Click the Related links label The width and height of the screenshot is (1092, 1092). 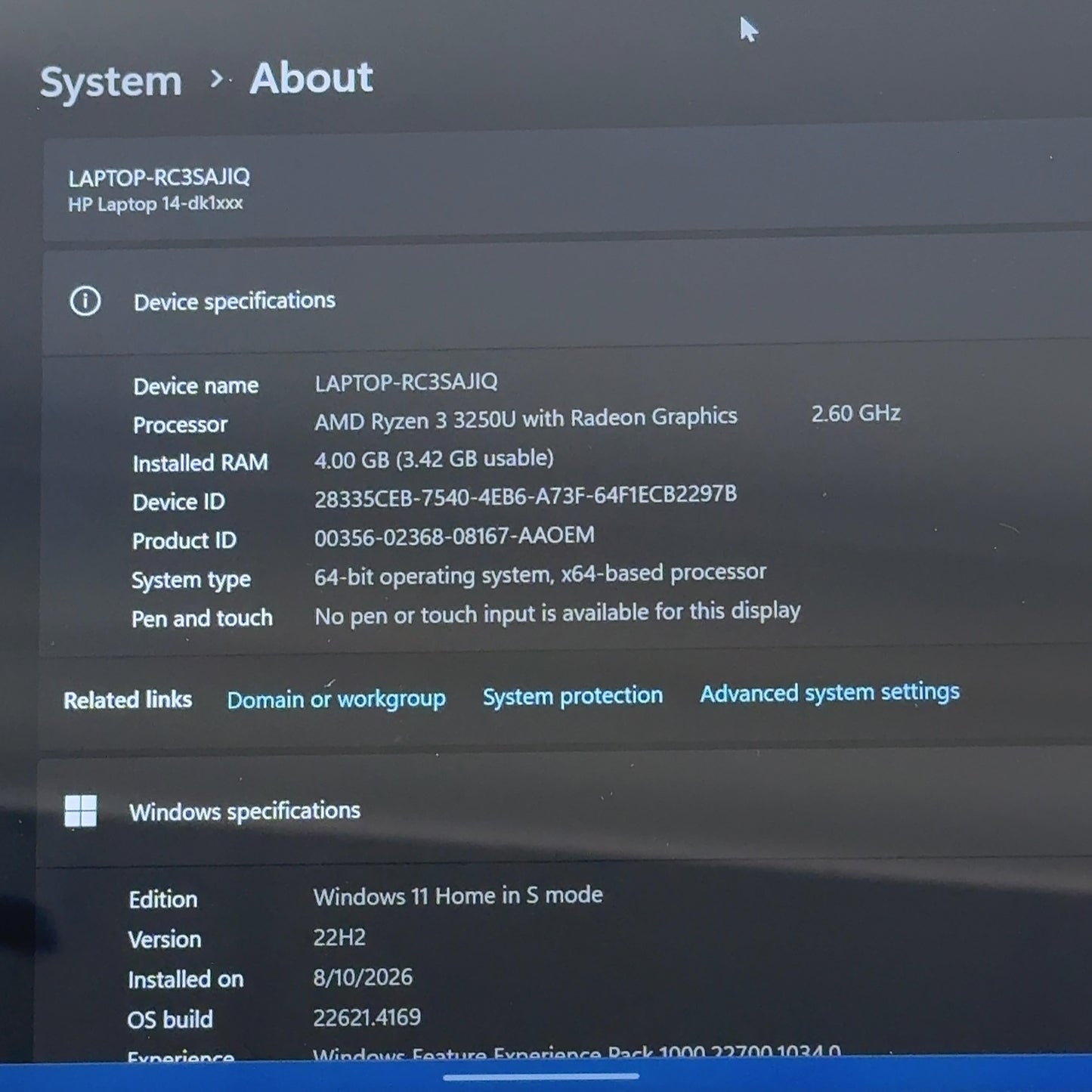tap(128, 701)
